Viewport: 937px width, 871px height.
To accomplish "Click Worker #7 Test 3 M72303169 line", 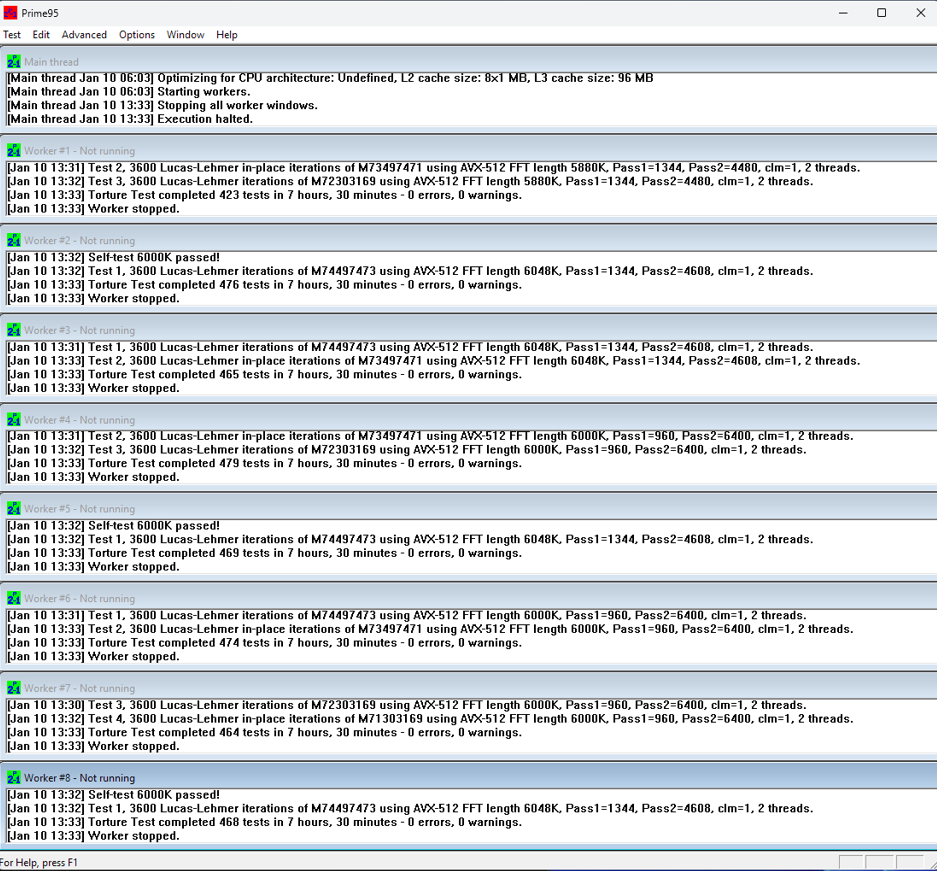I will [406, 704].
